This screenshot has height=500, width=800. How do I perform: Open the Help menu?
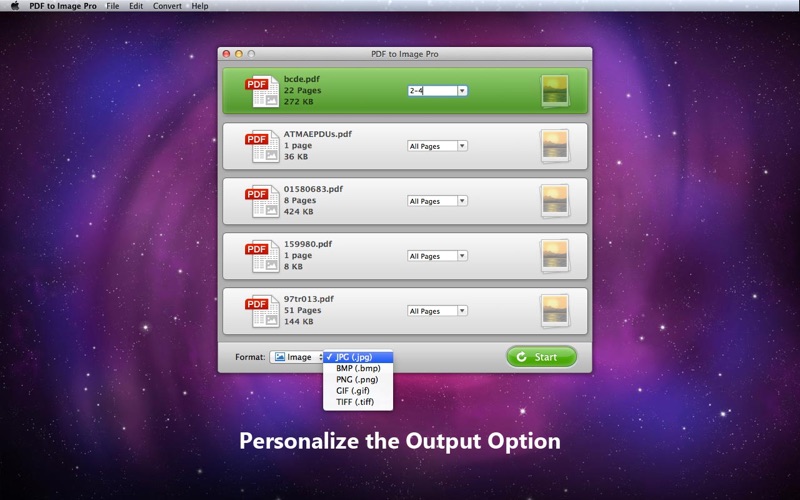200,6
